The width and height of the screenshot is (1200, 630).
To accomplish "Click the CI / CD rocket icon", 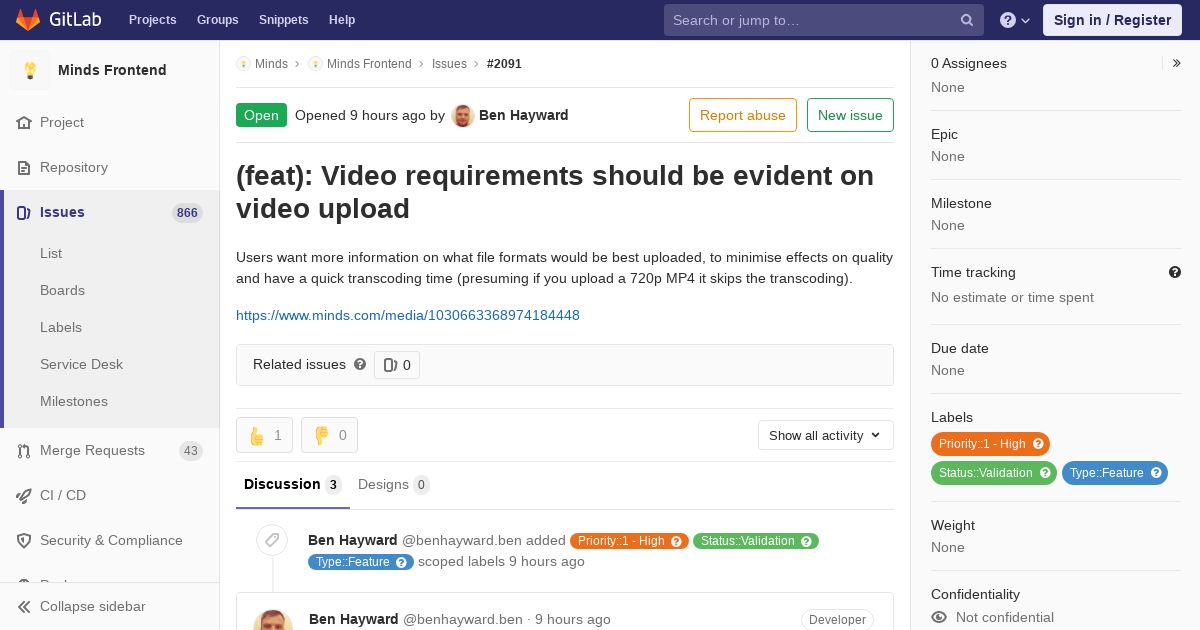I will (x=24, y=495).
